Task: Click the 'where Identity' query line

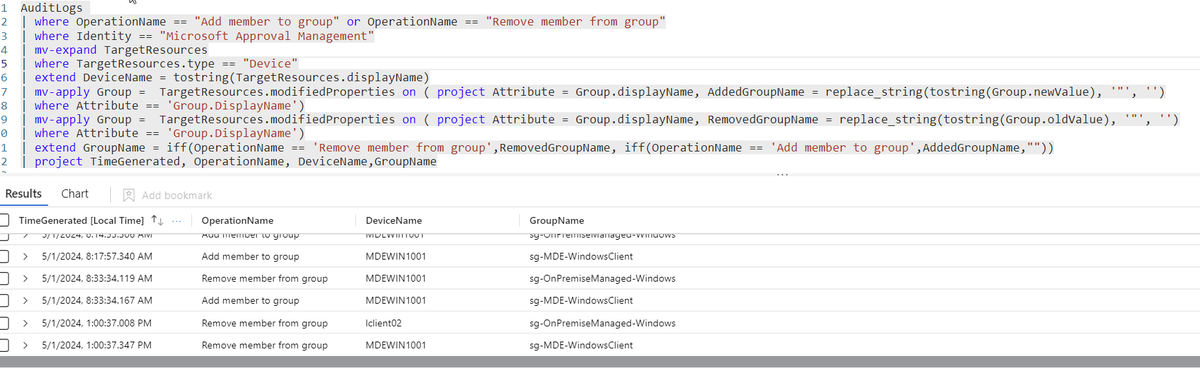Action: tap(204, 35)
